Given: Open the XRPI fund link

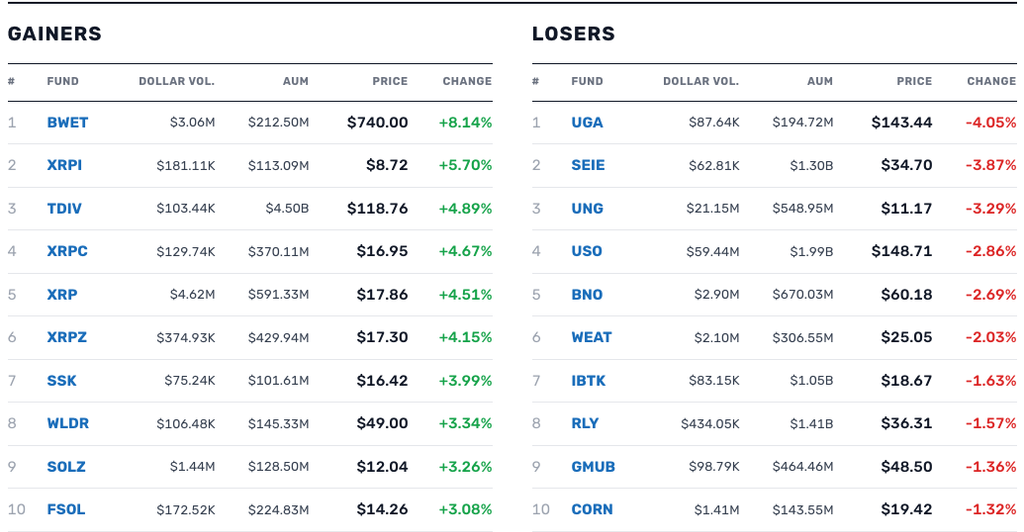Looking at the screenshot, I should (x=65, y=165).
